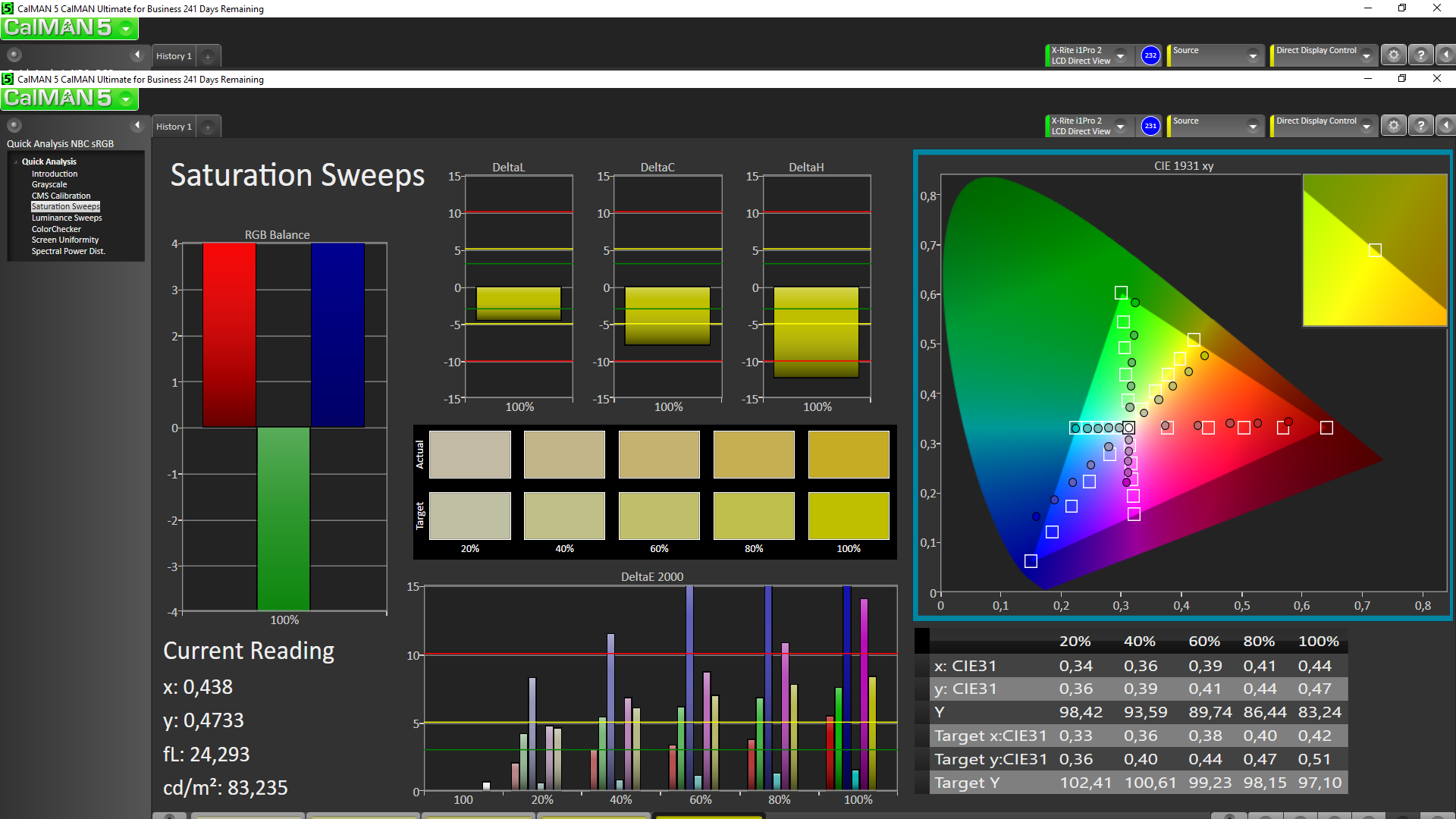Collapse right panel arrow in back window
The height and width of the screenshot is (819, 1456).
pos(1445,55)
